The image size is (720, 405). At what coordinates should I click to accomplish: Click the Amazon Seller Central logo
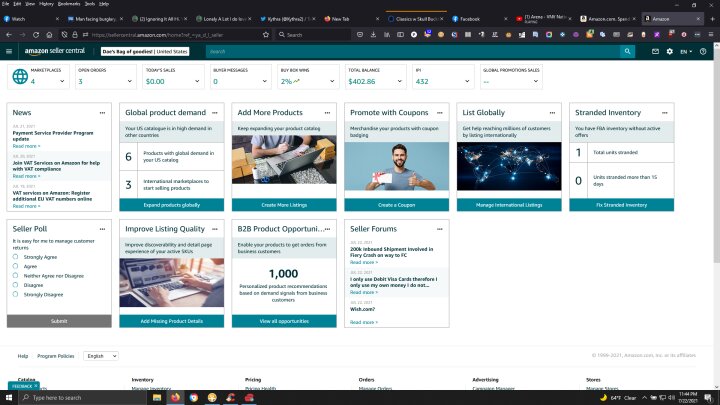55,51
